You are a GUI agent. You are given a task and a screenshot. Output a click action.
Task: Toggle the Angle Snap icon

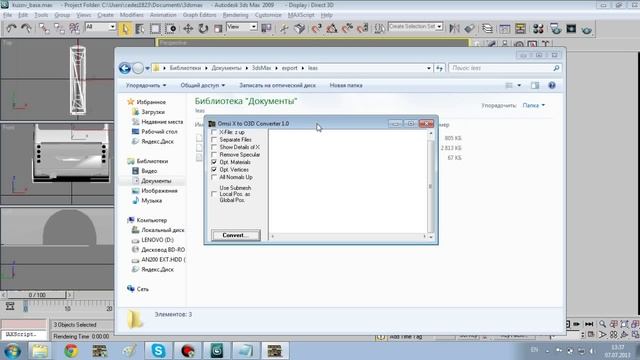331,28
